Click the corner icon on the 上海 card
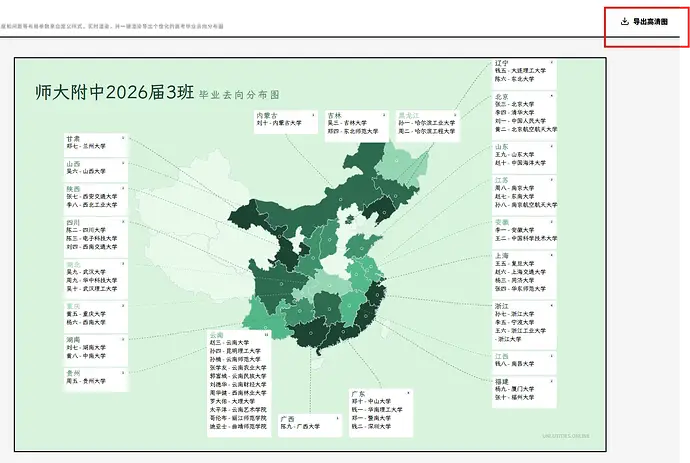The width and height of the screenshot is (690, 463). (x=551, y=255)
